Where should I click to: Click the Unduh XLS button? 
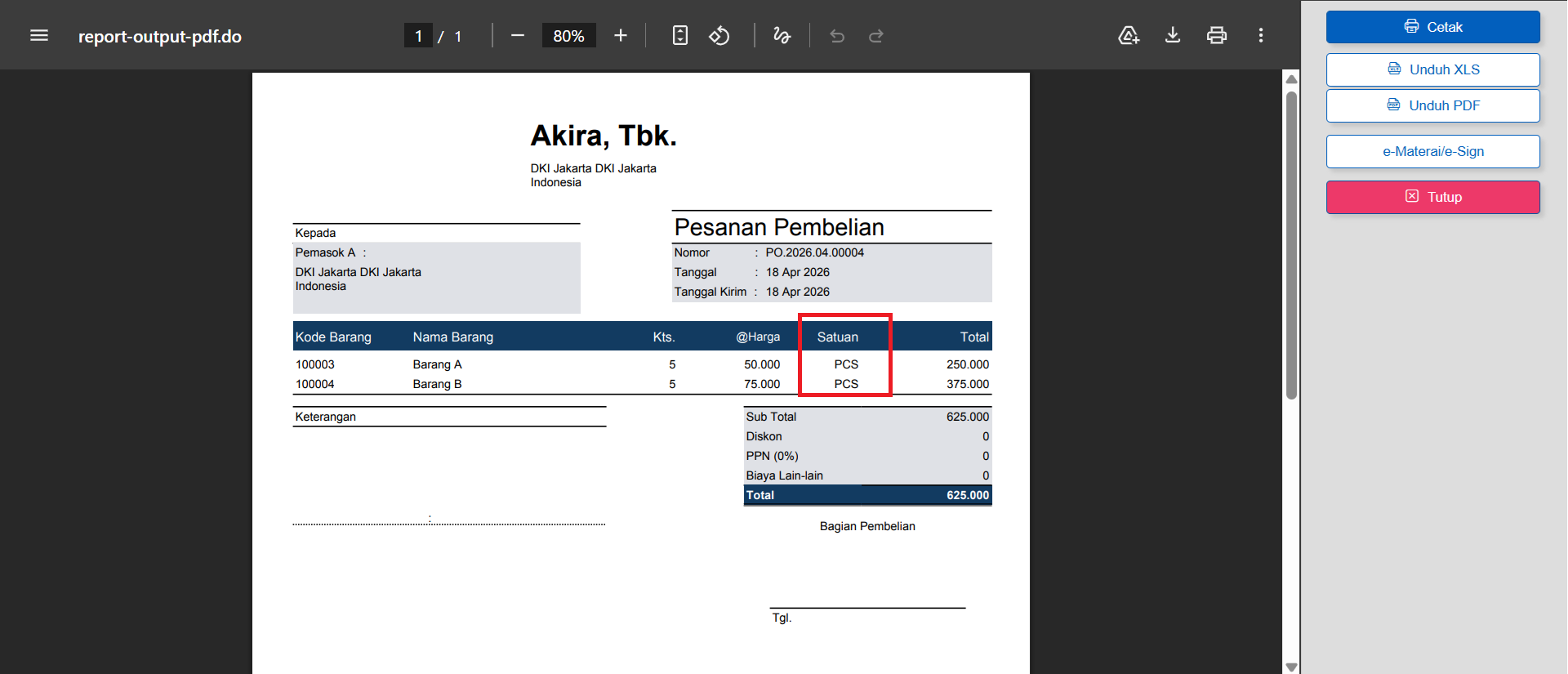click(x=1432, y=69)
